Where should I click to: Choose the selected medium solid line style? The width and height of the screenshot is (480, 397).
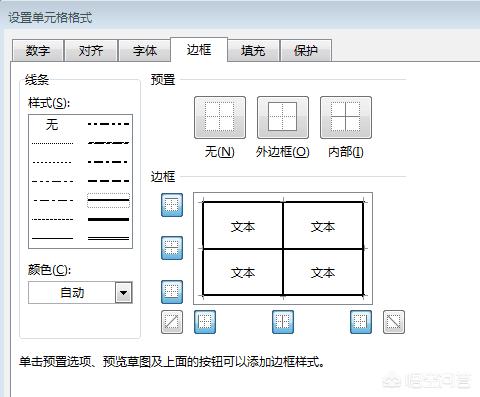point(108,200)
